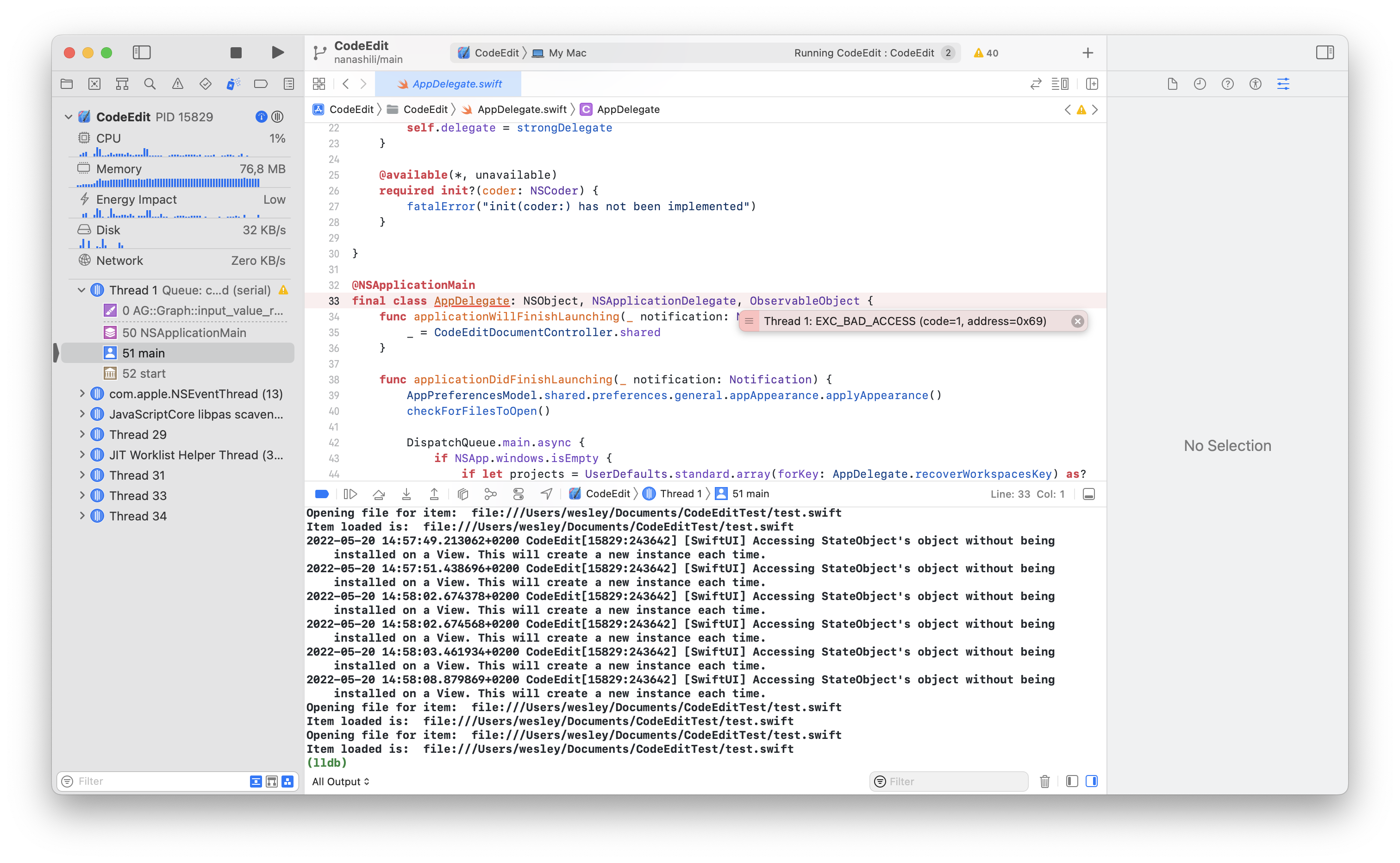Hide the right inspector panel
Screen dimensions: 1400x863
pyautogui.click(x=1325, y=52)
